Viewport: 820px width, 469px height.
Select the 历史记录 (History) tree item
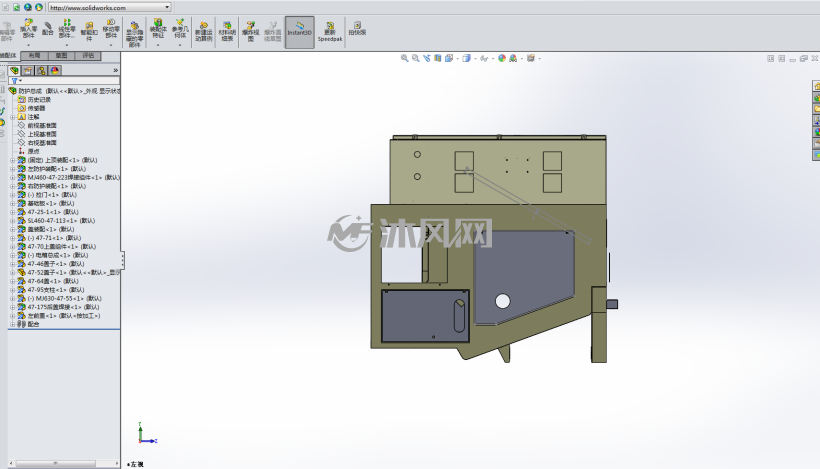[x=39, y=100]
